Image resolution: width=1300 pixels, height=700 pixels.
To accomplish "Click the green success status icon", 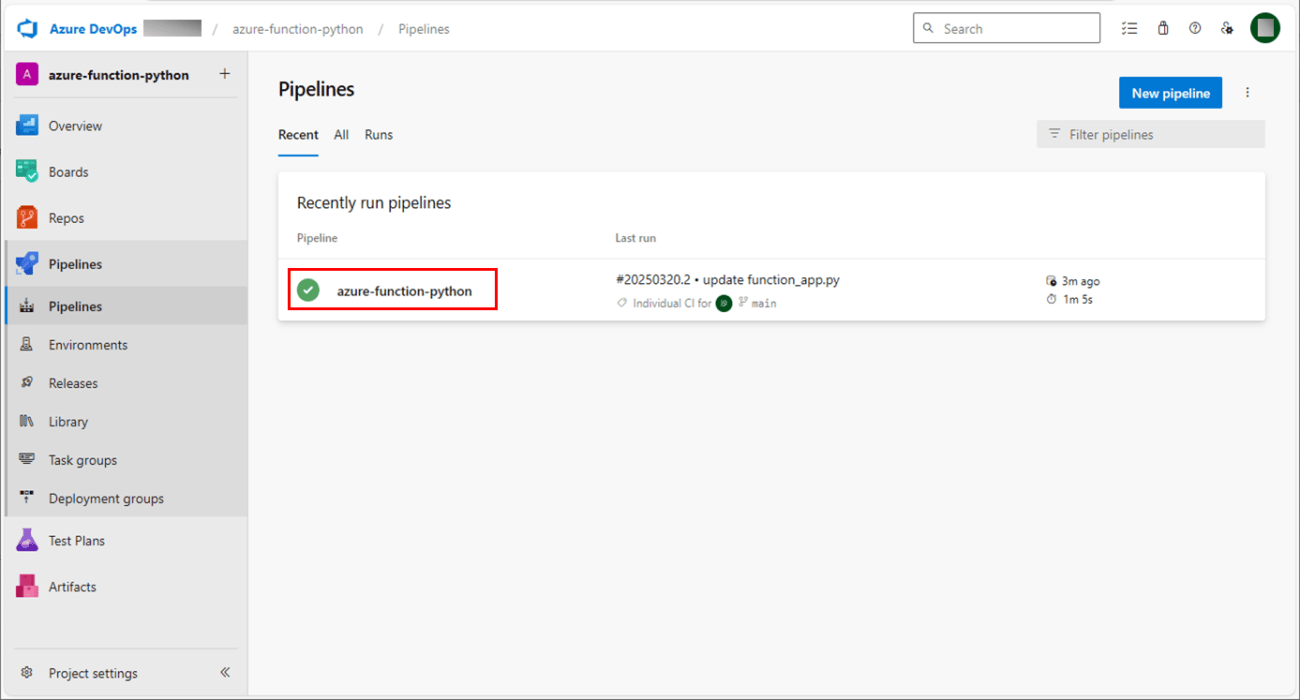I will click(x=308, y=290).
